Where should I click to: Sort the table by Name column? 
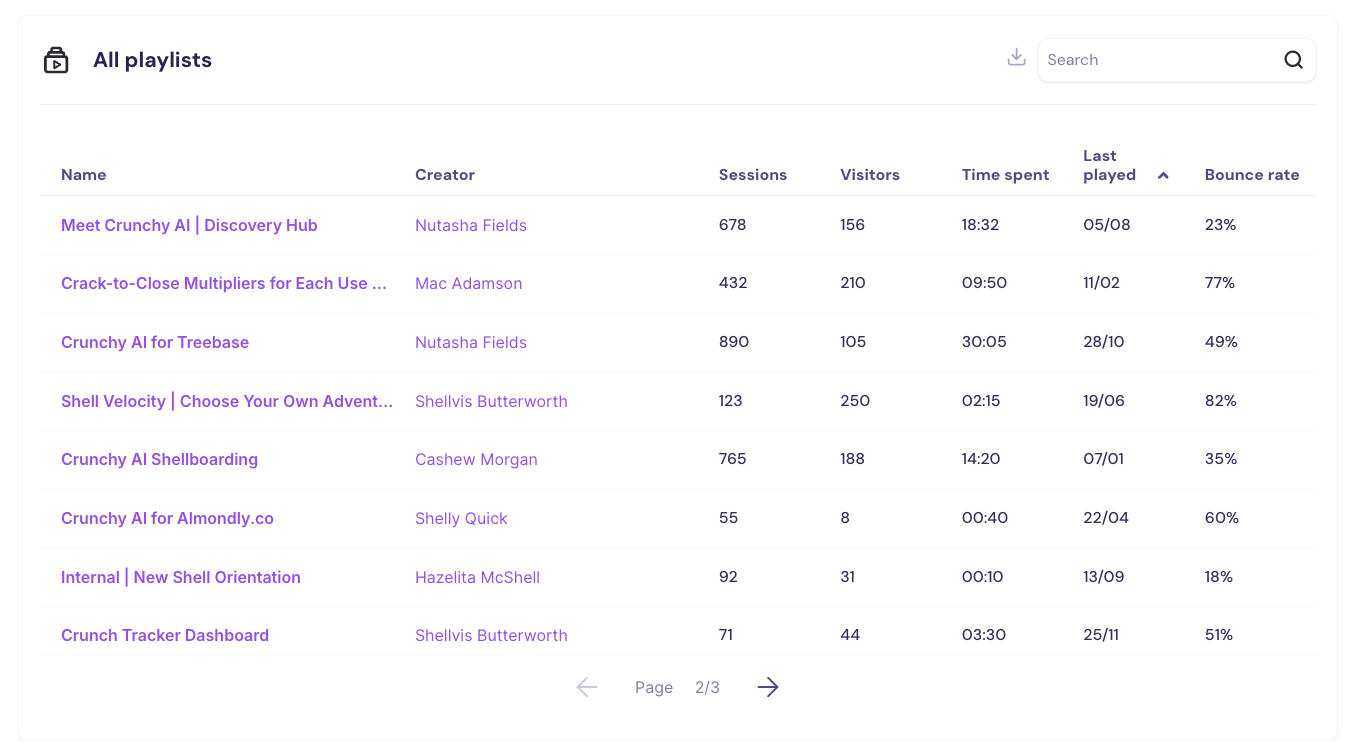coord(83,174)
